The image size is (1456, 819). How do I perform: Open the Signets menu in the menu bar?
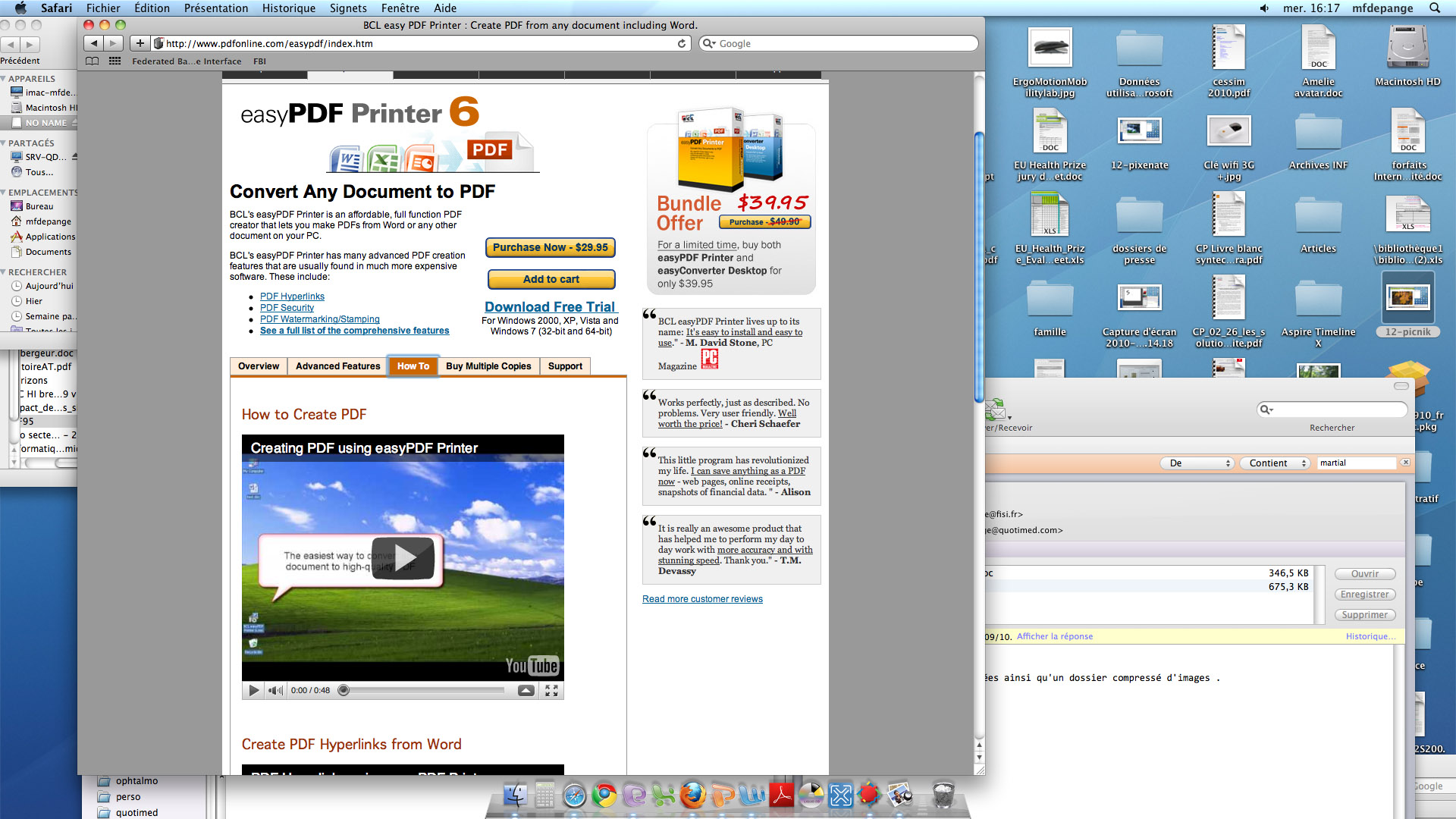(348, 8)
